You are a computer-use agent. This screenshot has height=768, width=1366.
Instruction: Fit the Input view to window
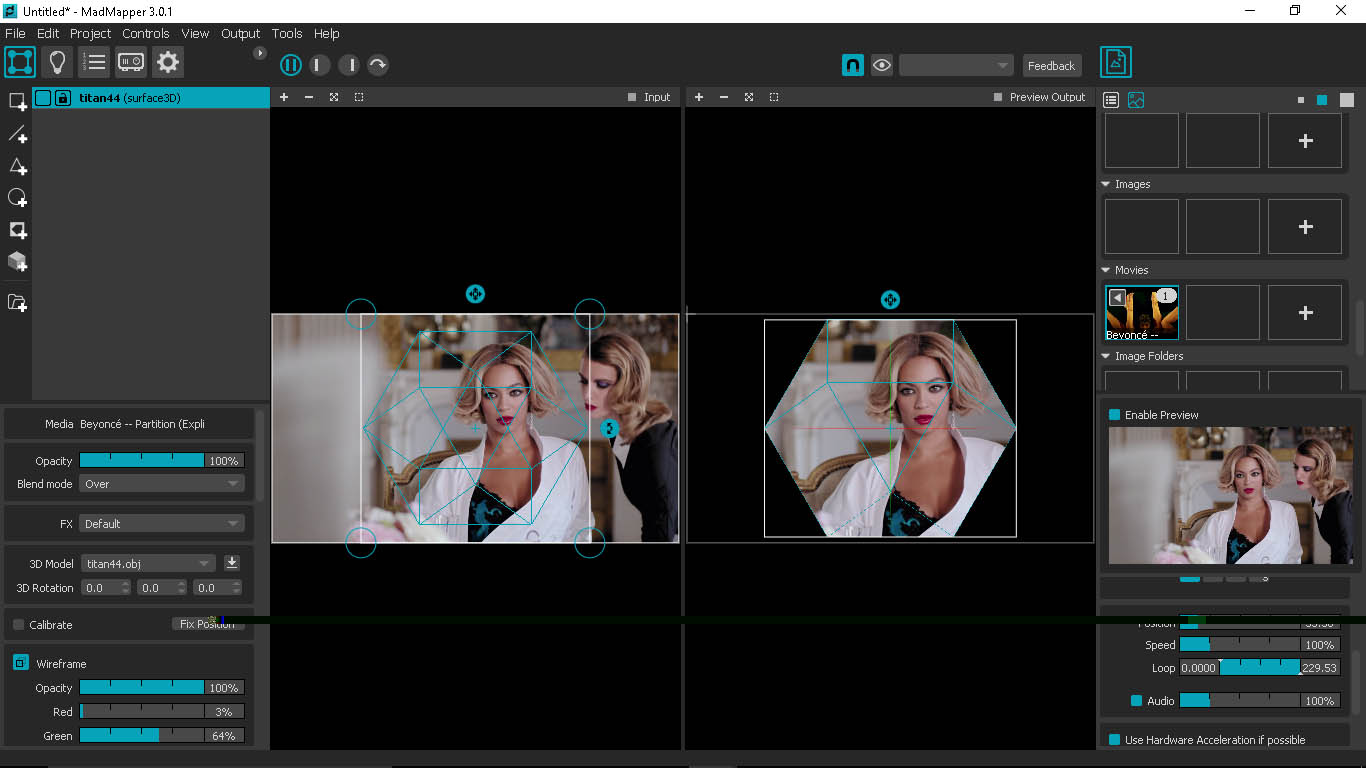334,97
